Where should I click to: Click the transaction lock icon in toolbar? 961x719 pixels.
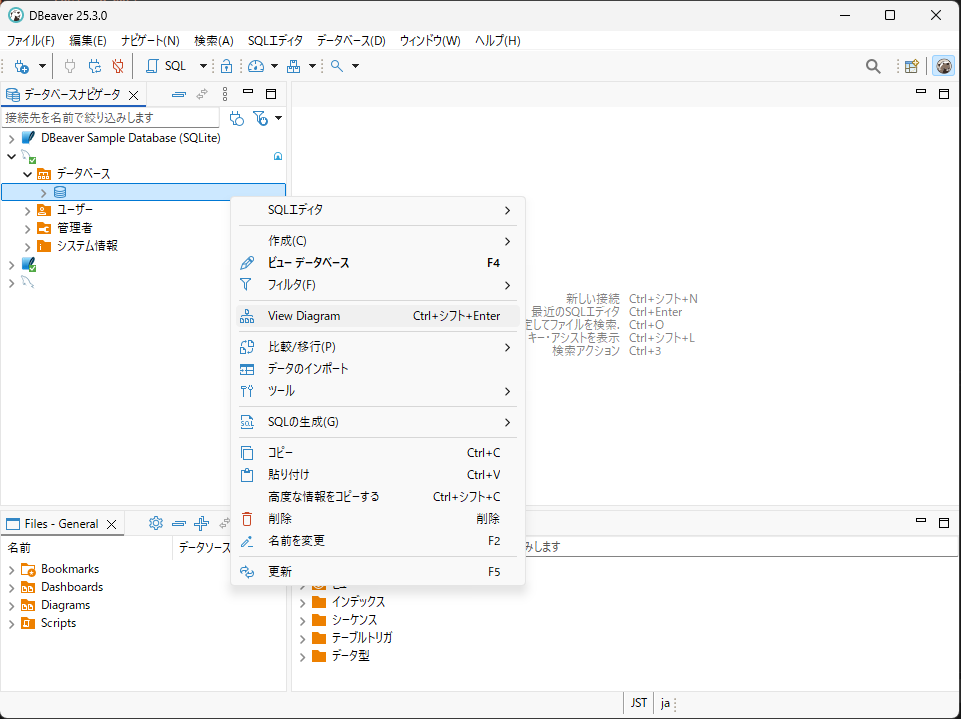click(x=226, y=66)
